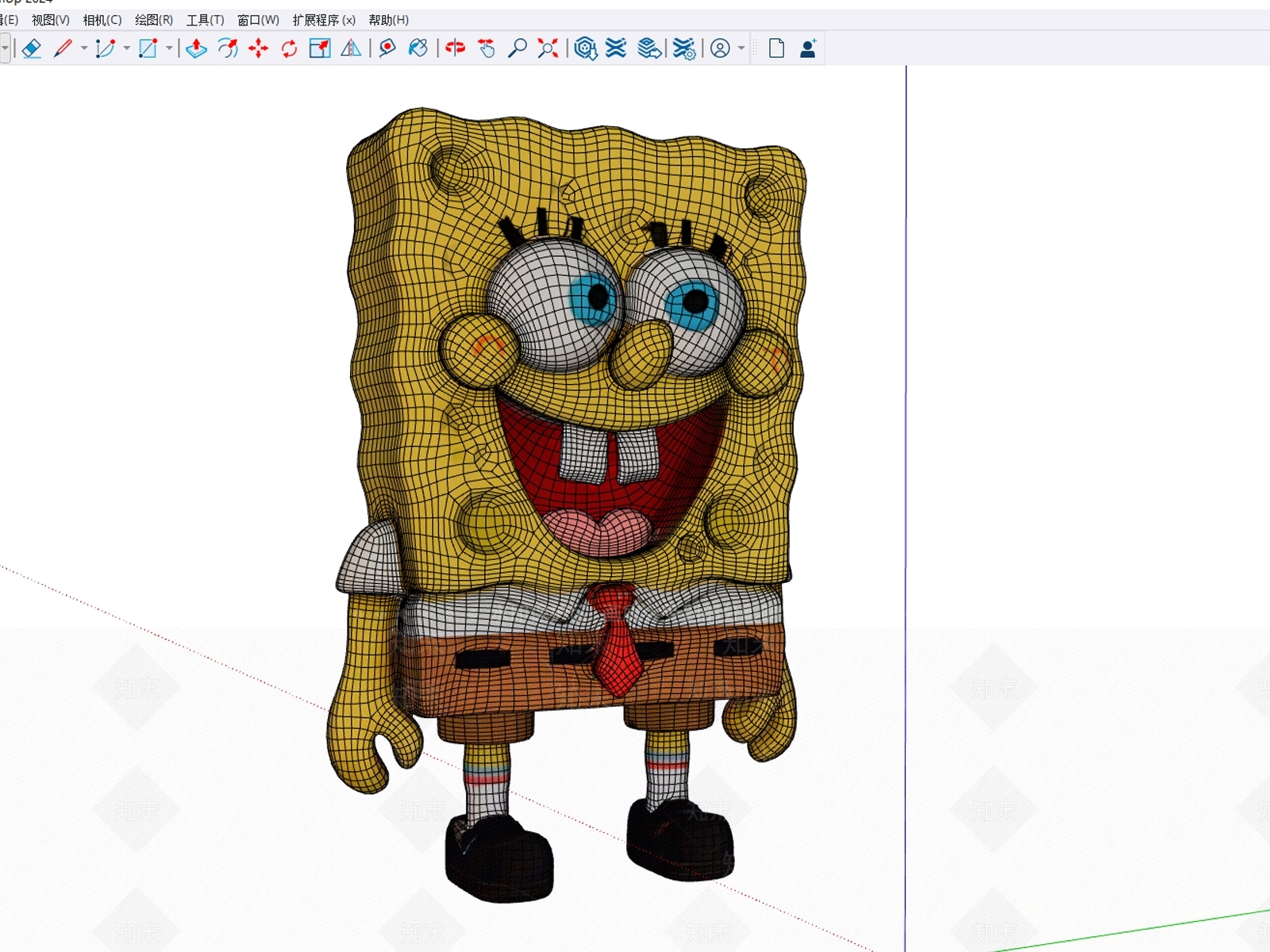Select the Move tool
Image resolution: width=1270 pixels, height=952 pixels.
(x=258, y=48)
